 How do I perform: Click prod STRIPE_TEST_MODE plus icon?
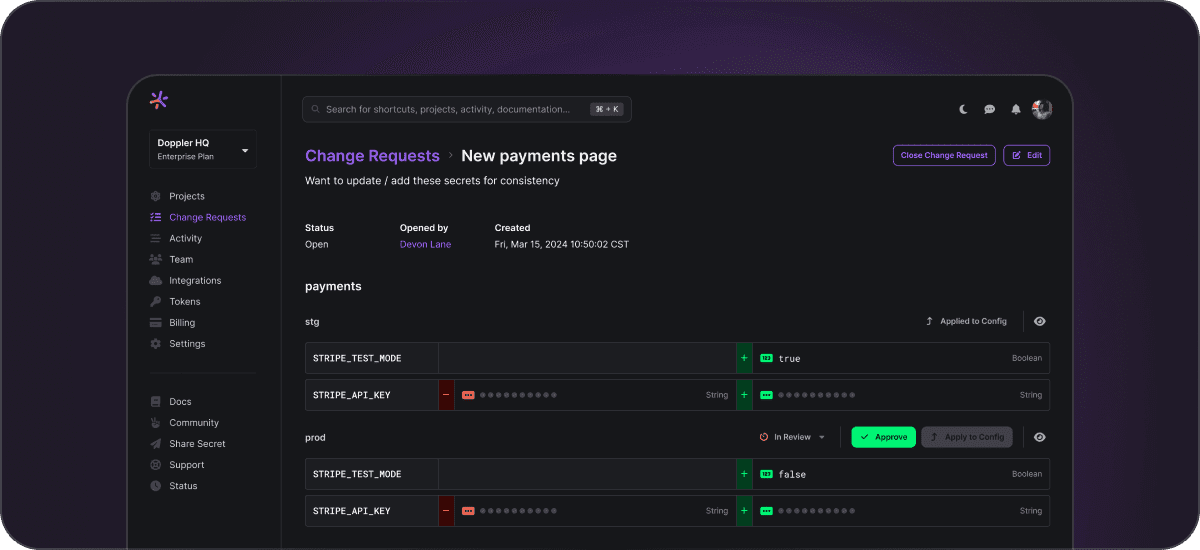(x=743, y=474)
